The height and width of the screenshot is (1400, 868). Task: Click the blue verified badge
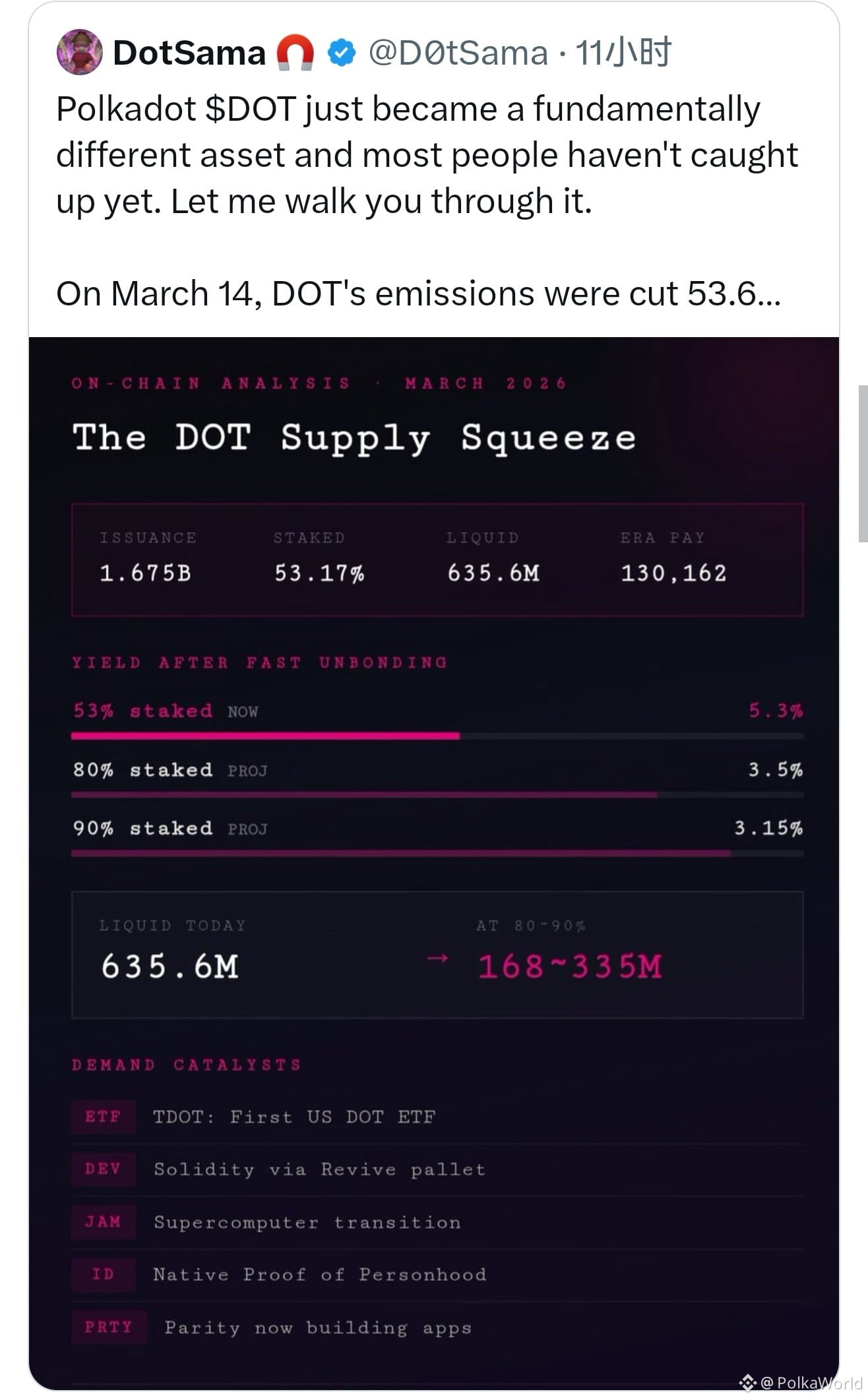pyautogui.click(x=342, y=53)
